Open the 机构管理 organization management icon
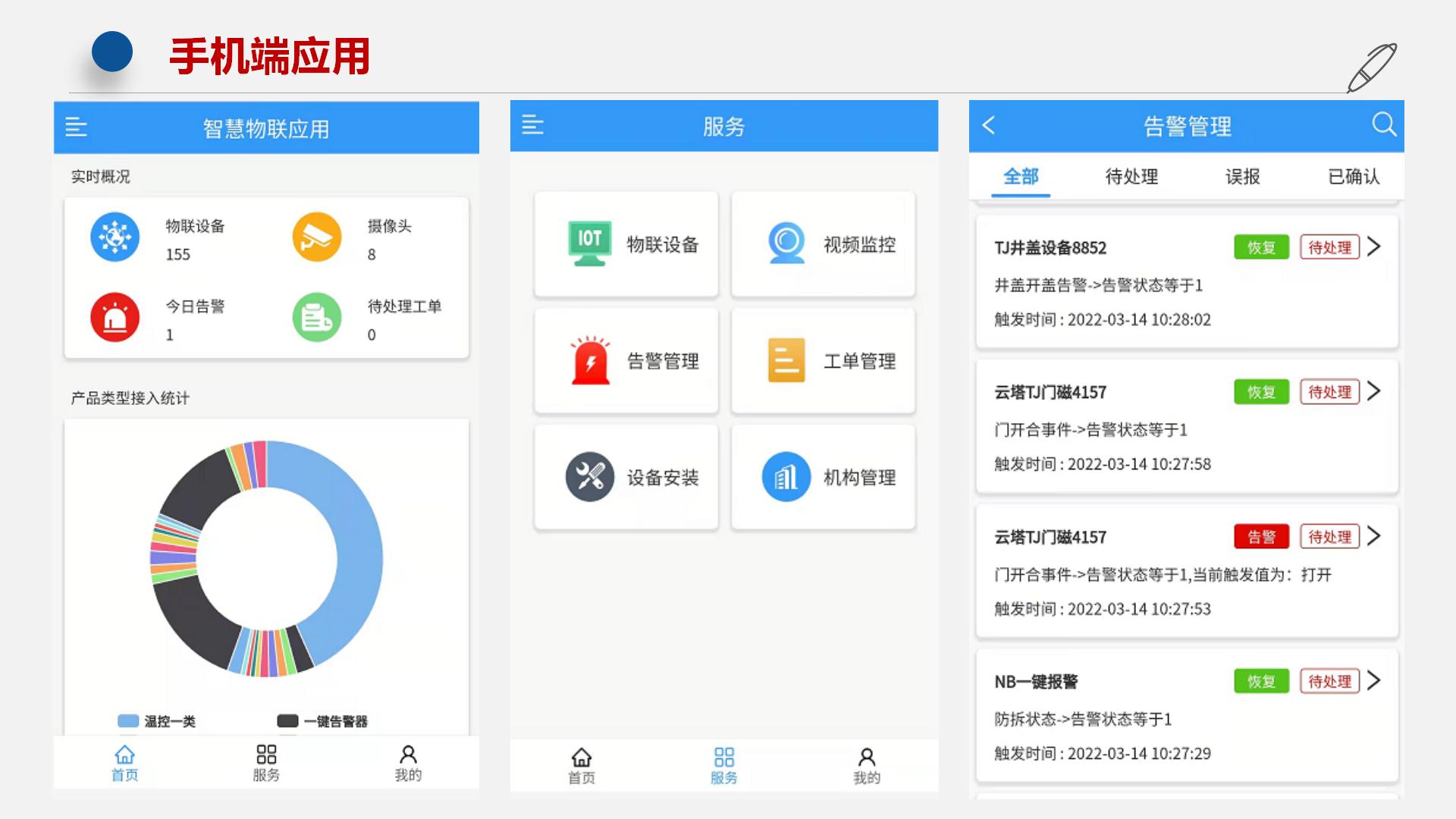The width and height of the screenshot is (1456, 819). (822, 478)
